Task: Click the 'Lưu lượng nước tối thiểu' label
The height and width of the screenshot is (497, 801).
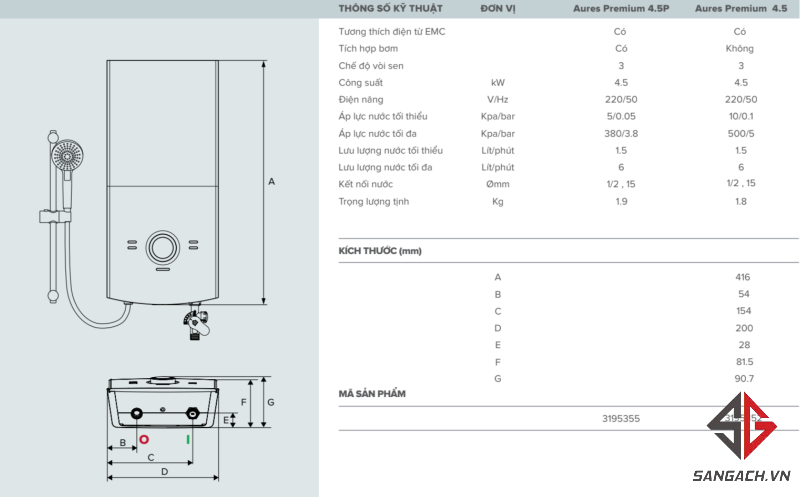Action: (390, 151)
